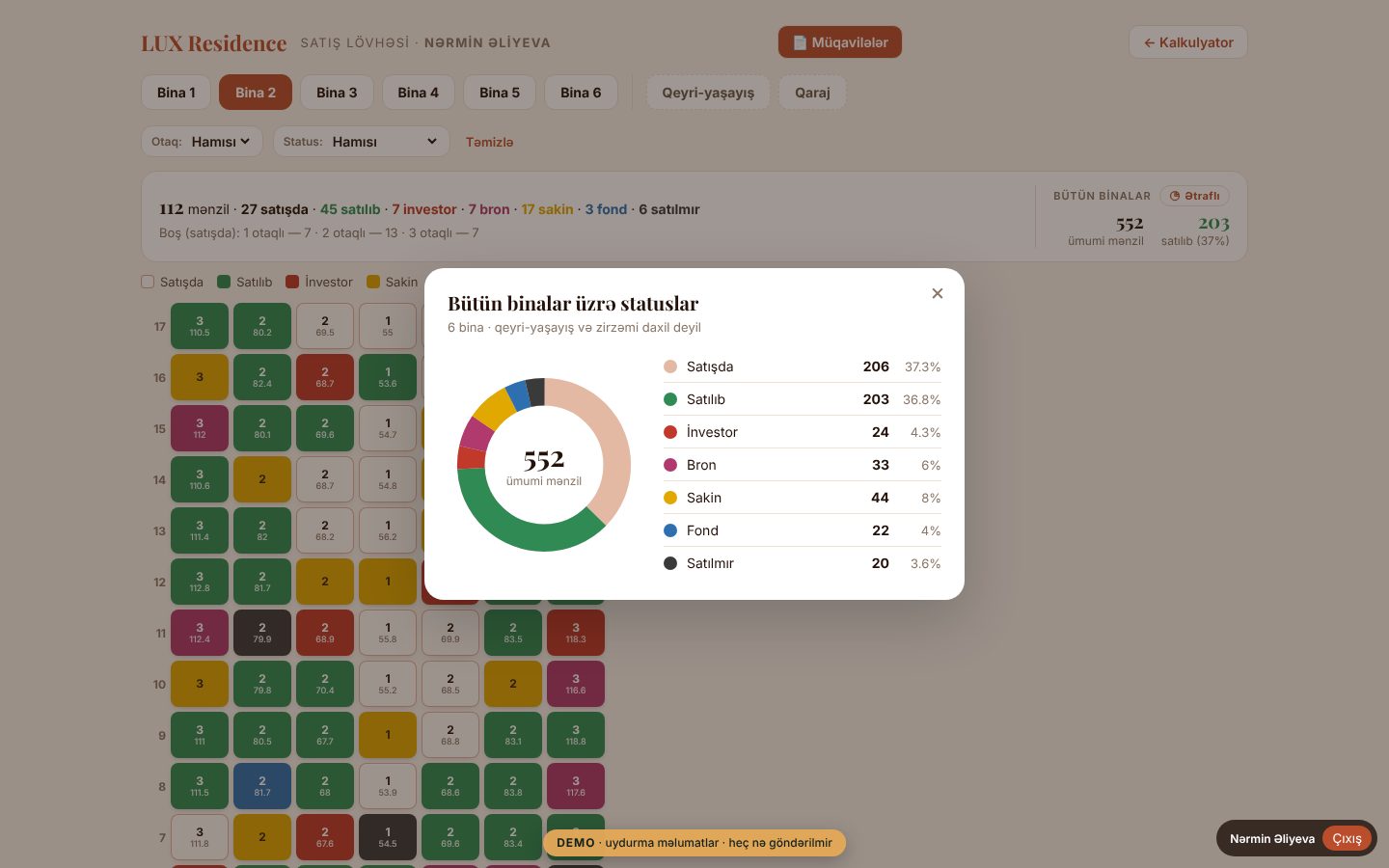
Task: Click the Sakin row showing 44
Action: click(802, 498)
